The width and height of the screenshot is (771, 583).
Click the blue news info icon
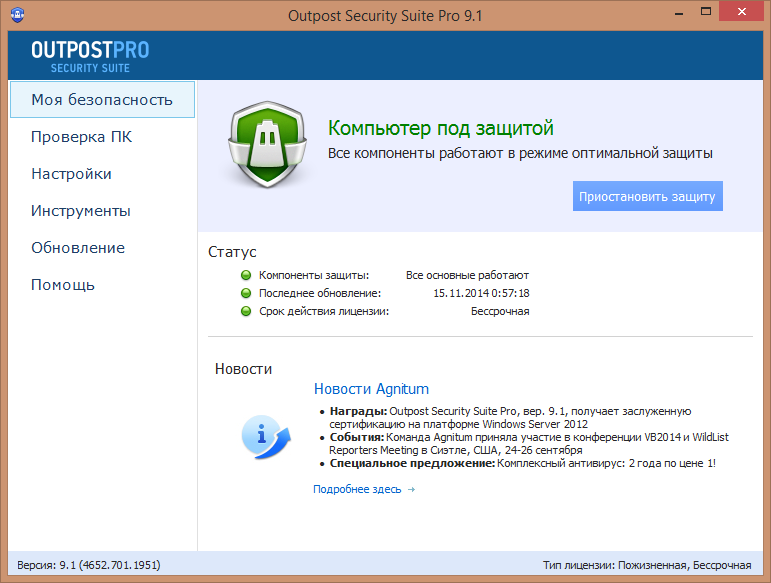coord(266,437)
